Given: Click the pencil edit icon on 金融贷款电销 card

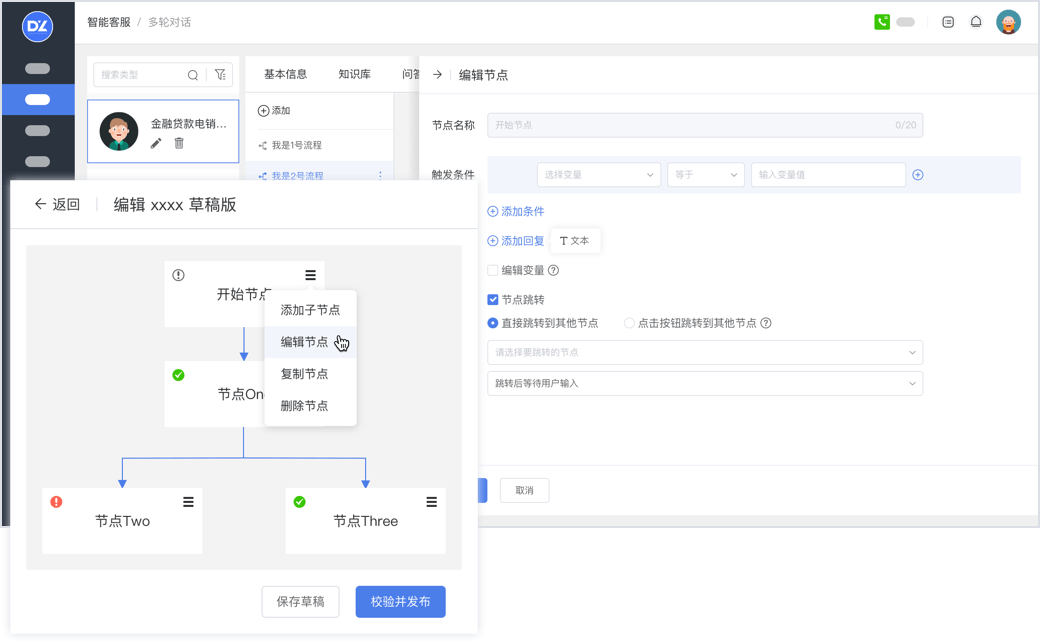Looking at the screenshot, I should point(157,143).
